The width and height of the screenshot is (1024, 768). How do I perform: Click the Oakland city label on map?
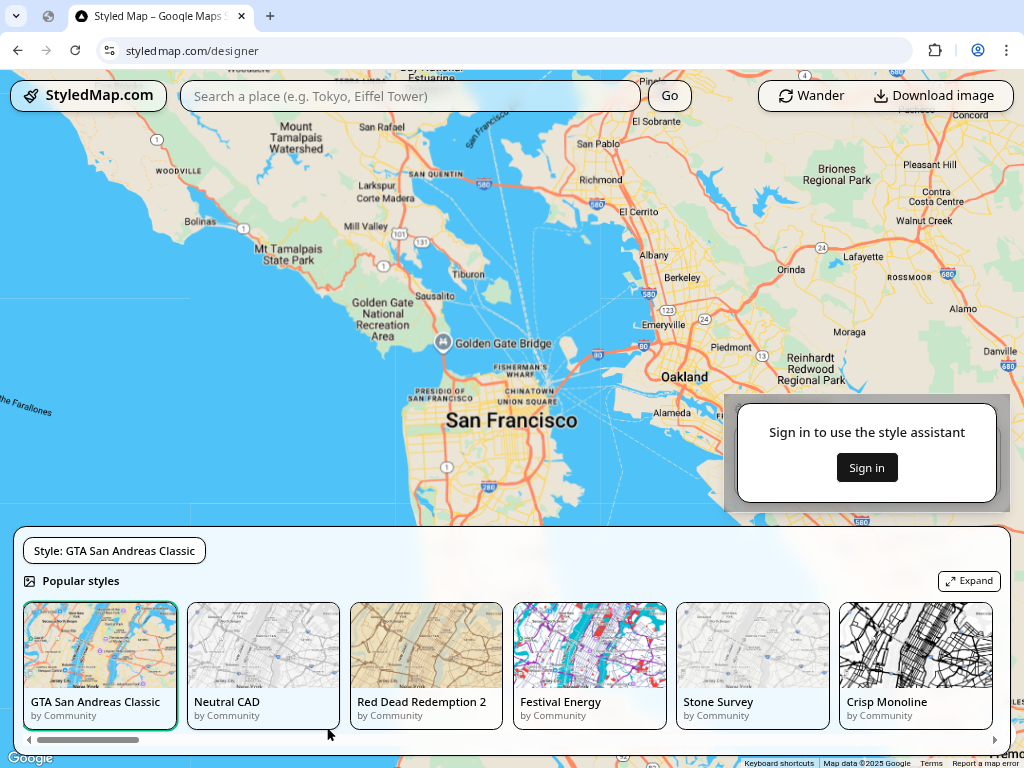click(684, 377)
